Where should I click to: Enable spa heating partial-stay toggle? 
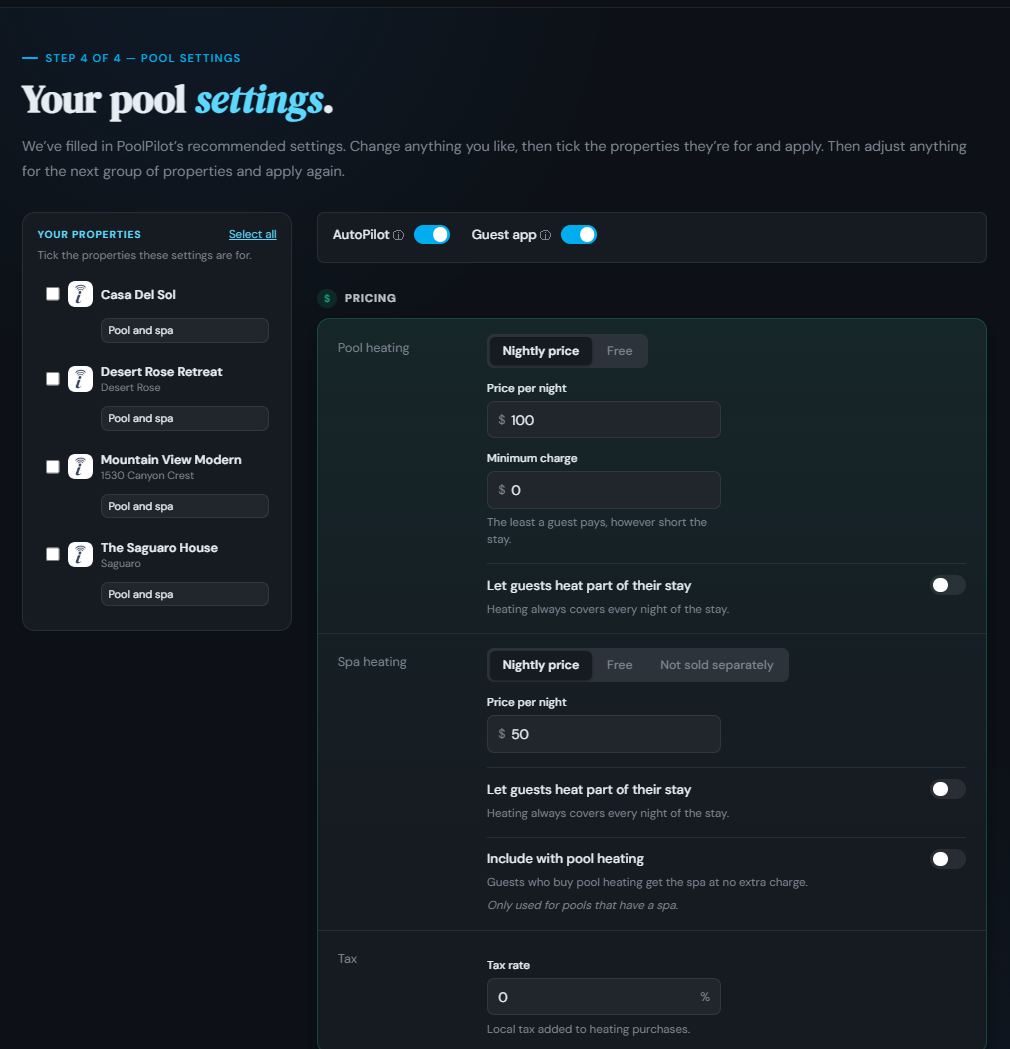point(948,789)
